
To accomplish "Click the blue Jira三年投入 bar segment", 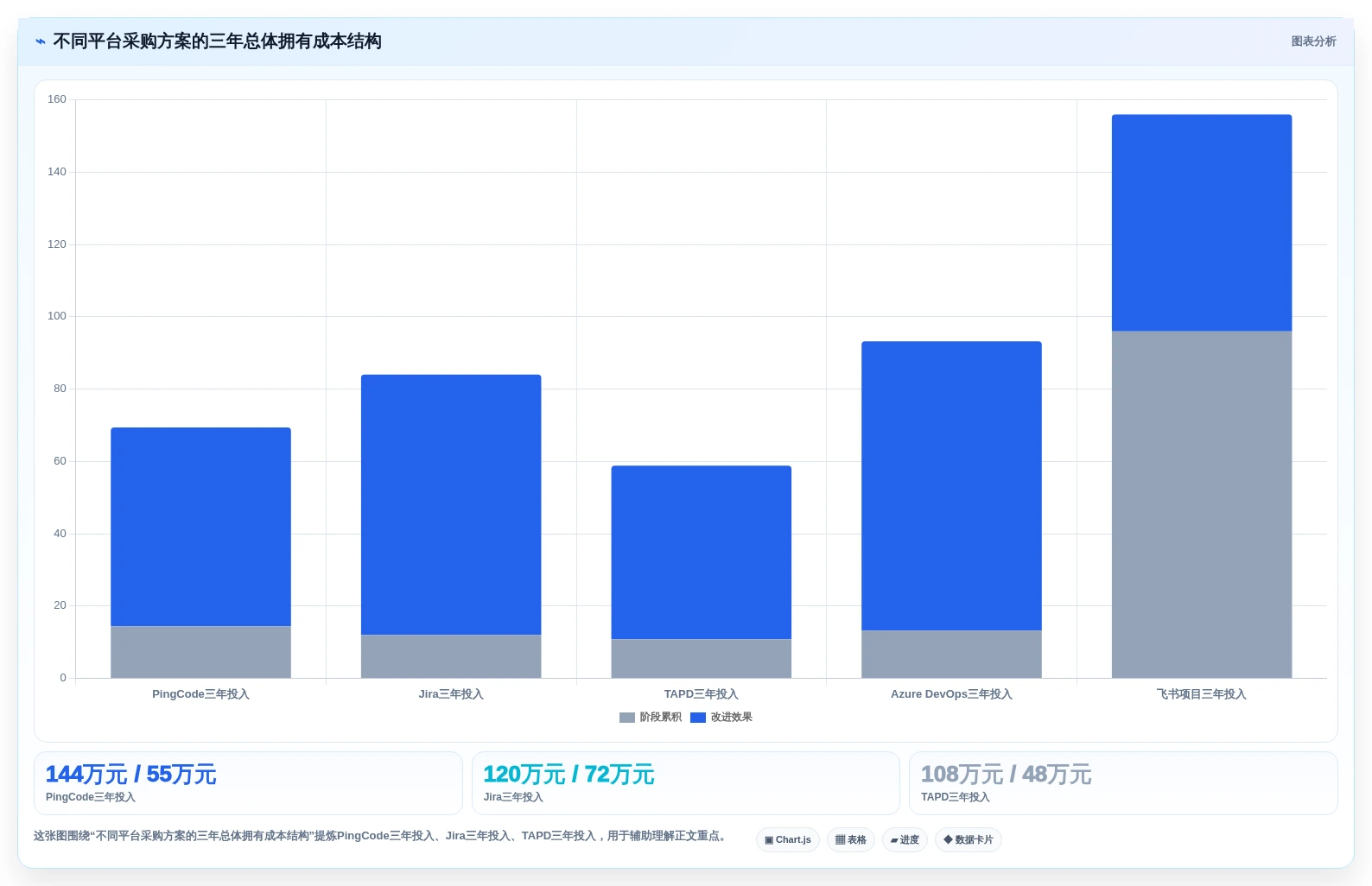I will (x=451, y=504).
